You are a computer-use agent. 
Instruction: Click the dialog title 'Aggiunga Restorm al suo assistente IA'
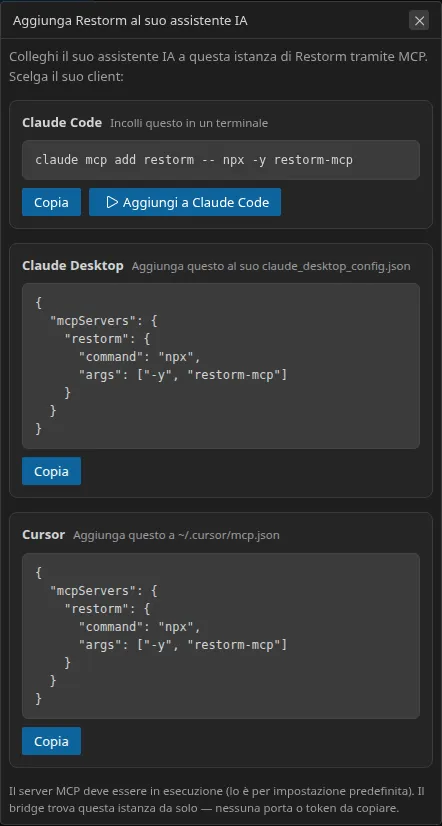click(x=130, y=21)
